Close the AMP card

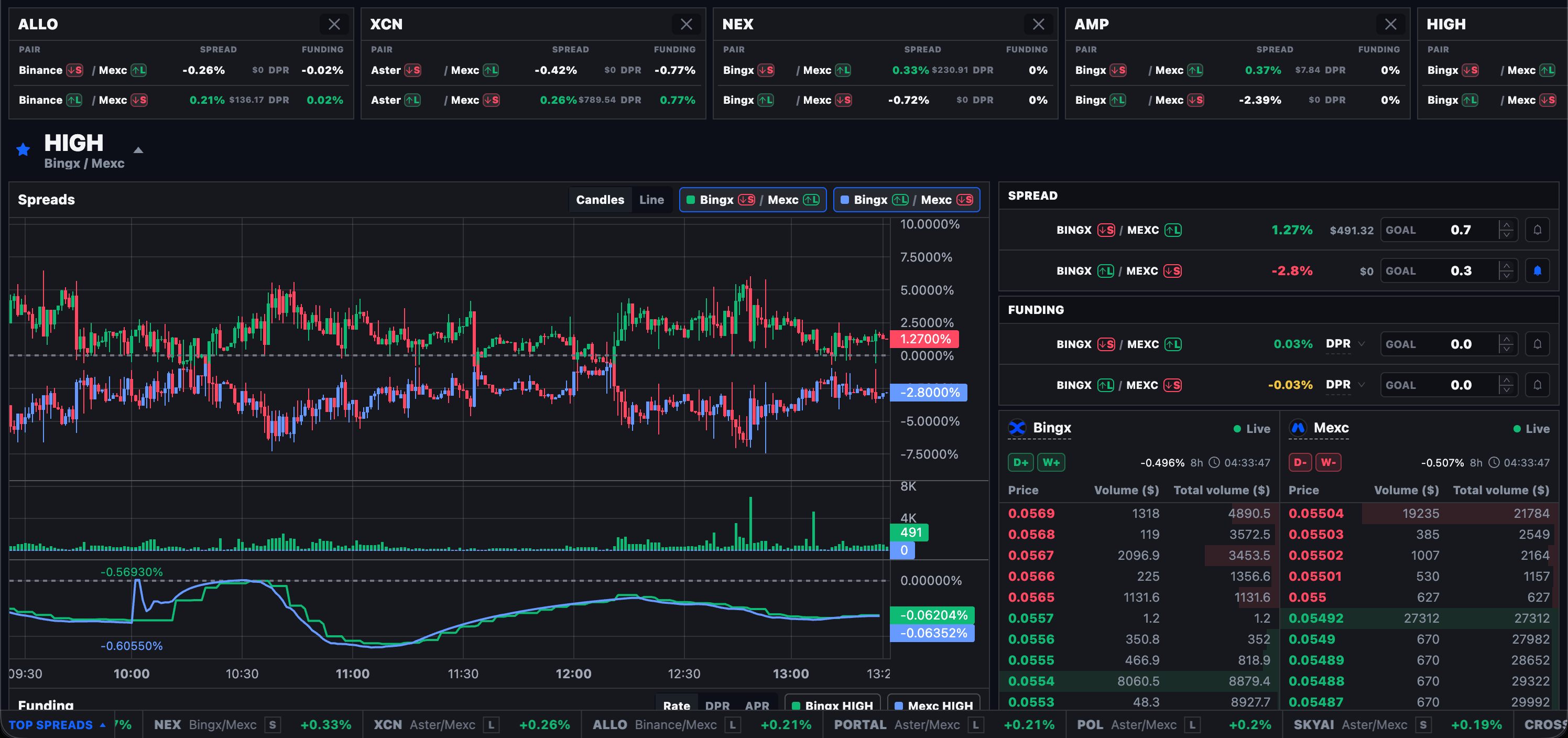coord(1390,24)
